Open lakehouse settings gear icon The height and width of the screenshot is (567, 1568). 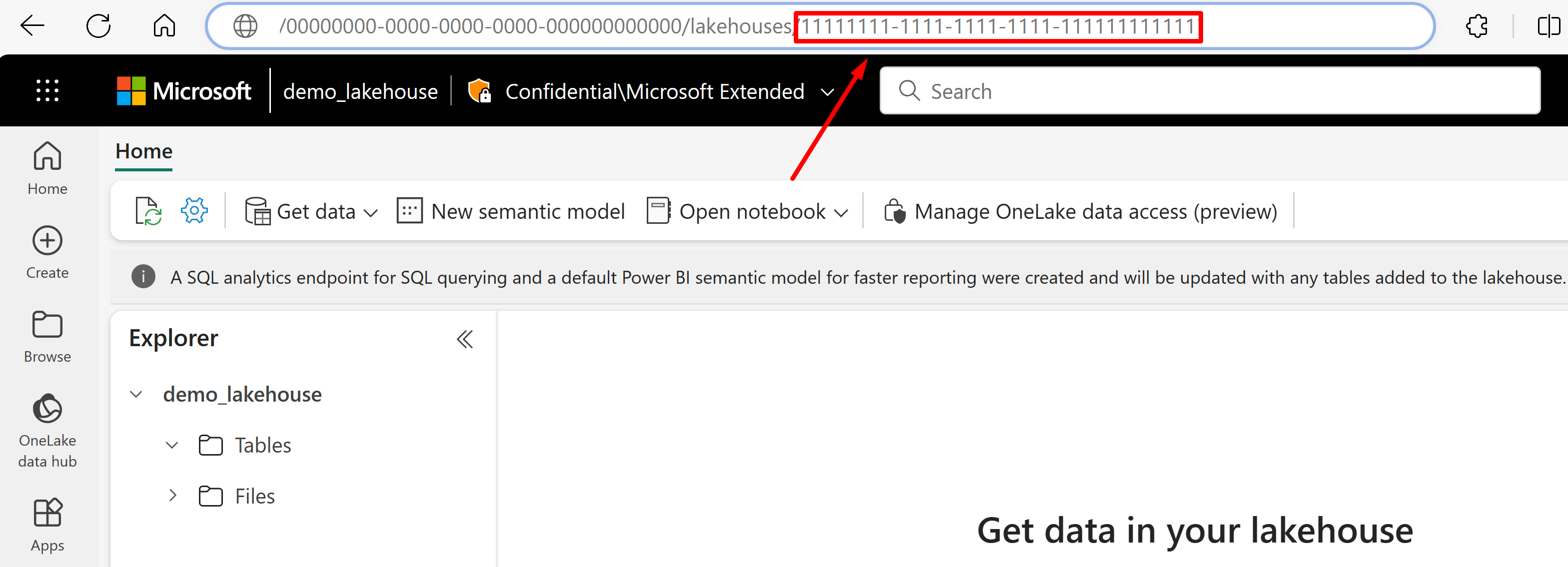click(194, 211)
